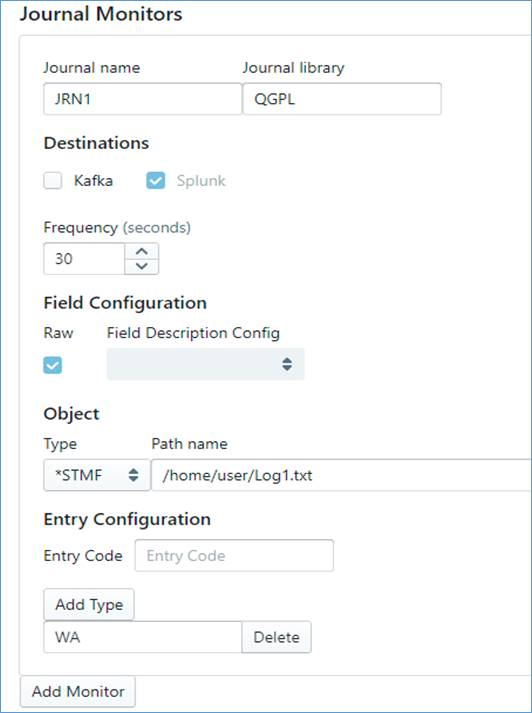Click the Path name field /home/user/Log1.txt
532x713 pixels.
pyautogui.click(x=341, y=475)
